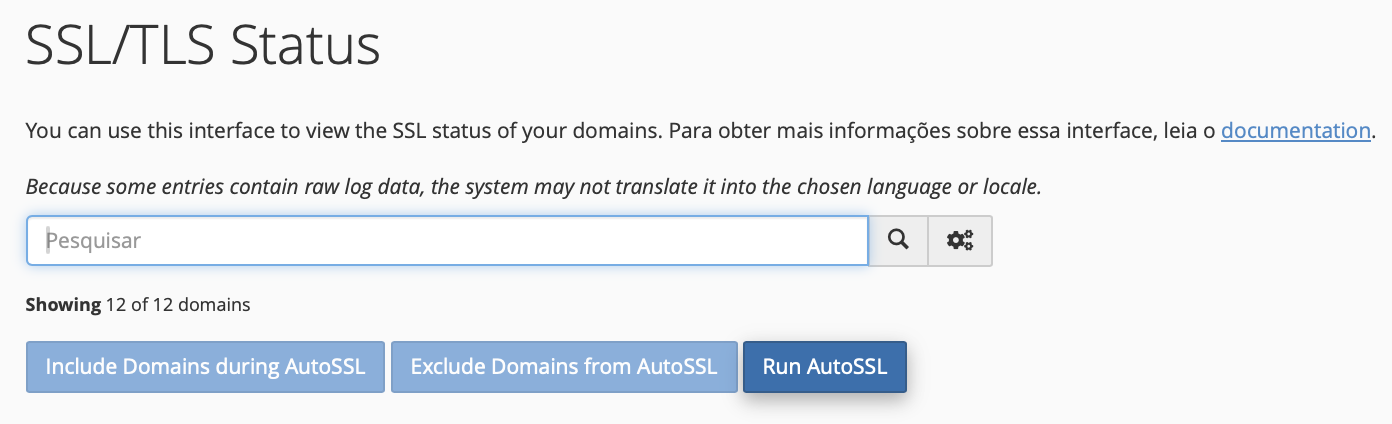Submit the domain search with the magnifier icon
This screenshot has height=424, width=1392.
pos(899,241)
